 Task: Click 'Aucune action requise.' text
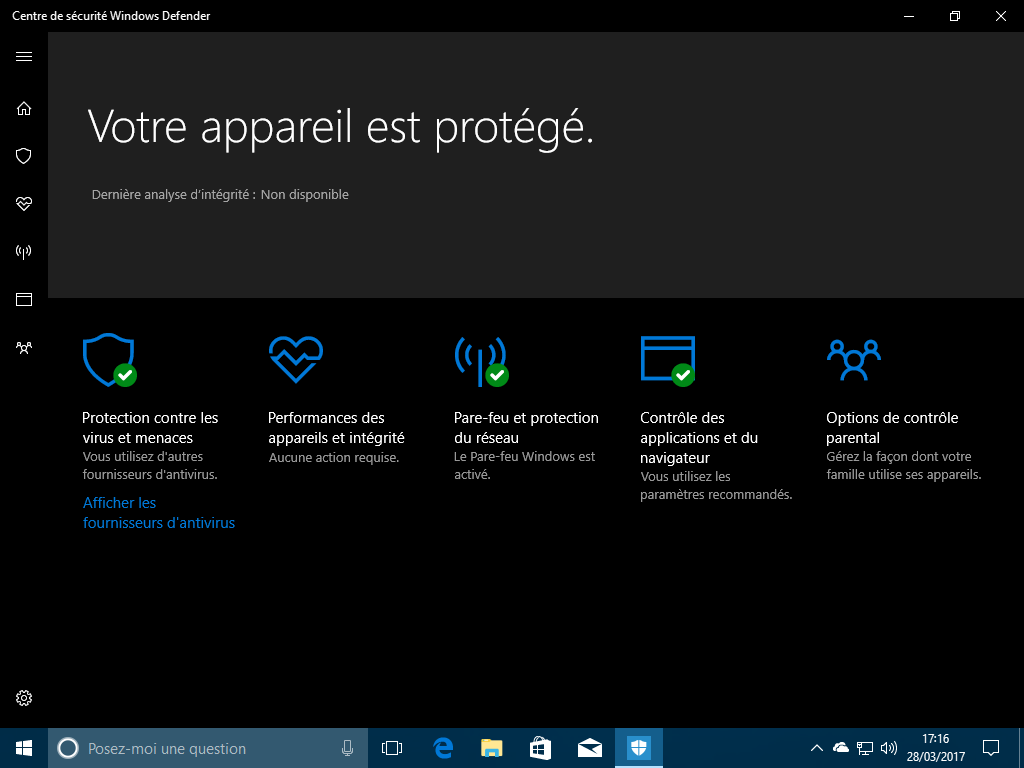334,458
